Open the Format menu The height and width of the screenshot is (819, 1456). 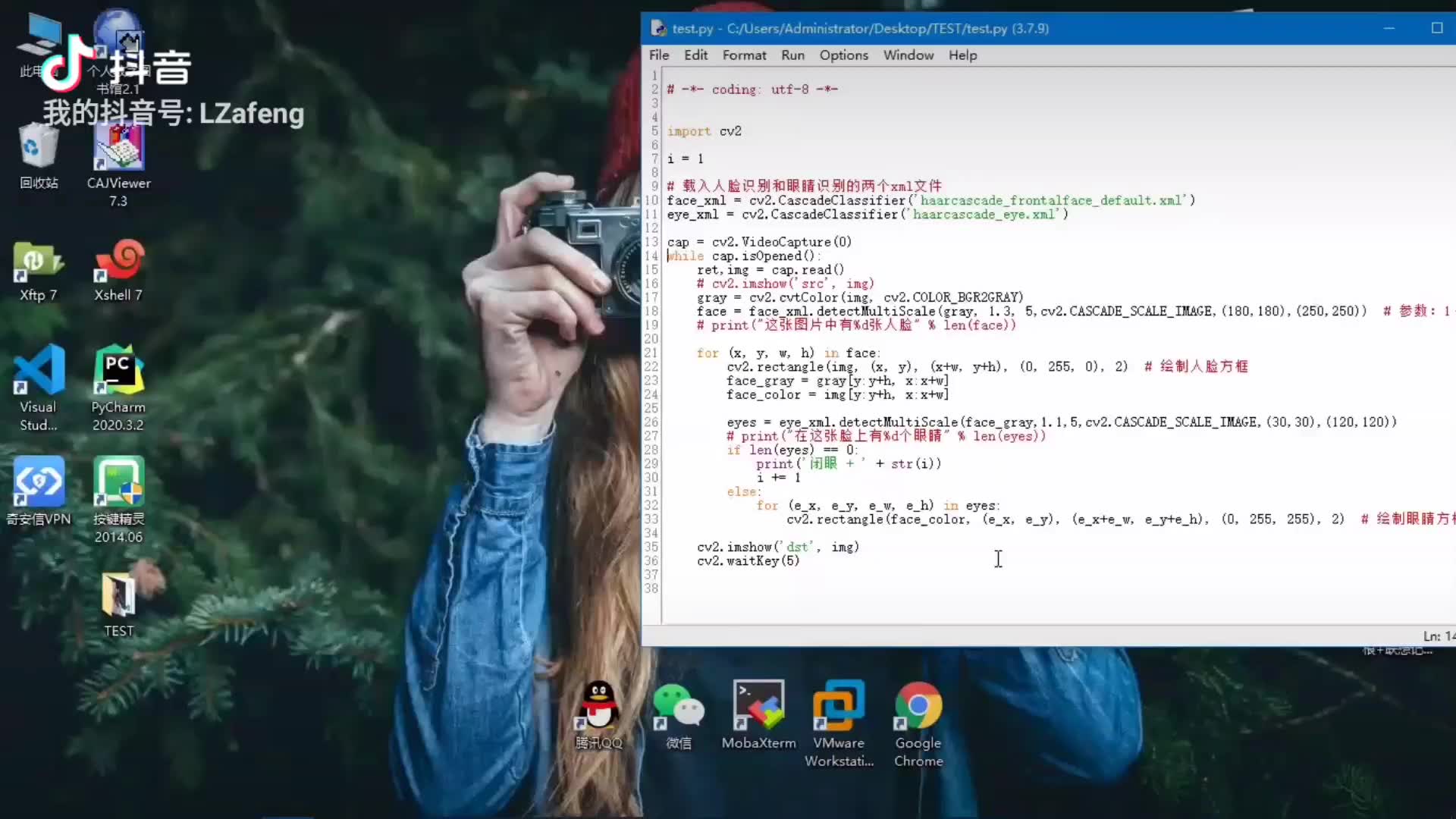pos(744,55)
